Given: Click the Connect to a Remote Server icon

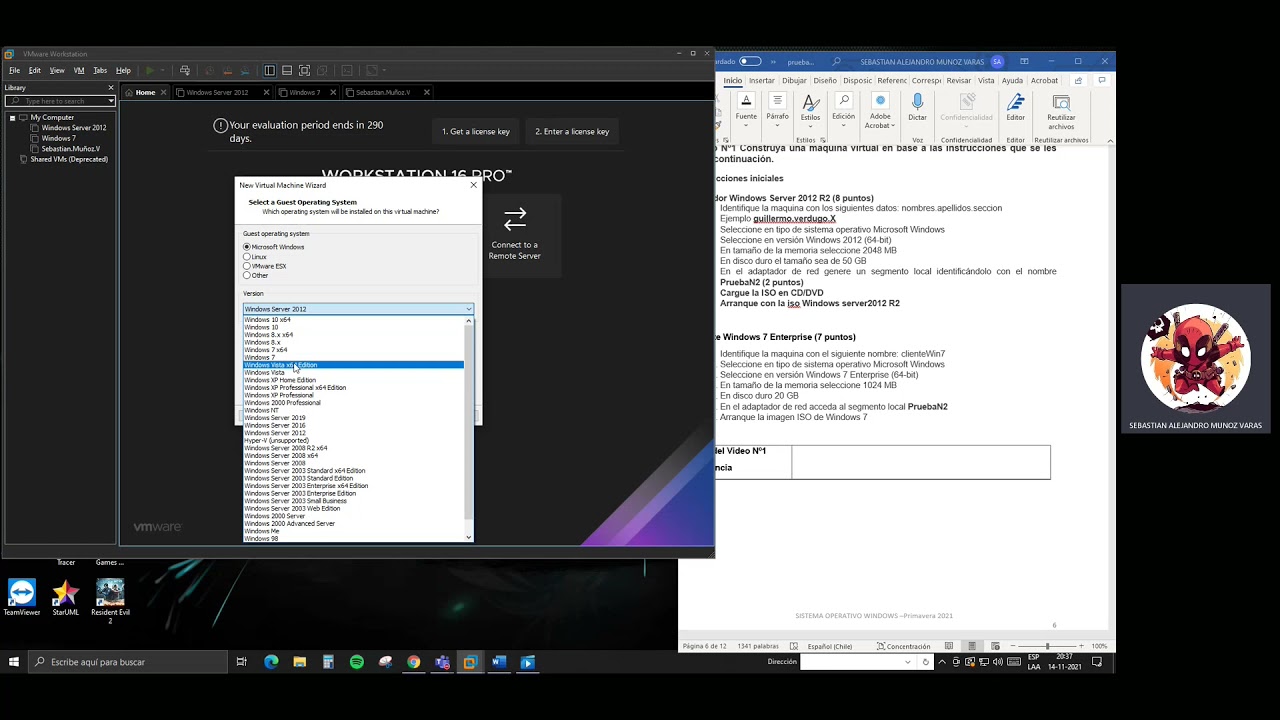Looking at the screenshot, I should click(x=515, y=218).
